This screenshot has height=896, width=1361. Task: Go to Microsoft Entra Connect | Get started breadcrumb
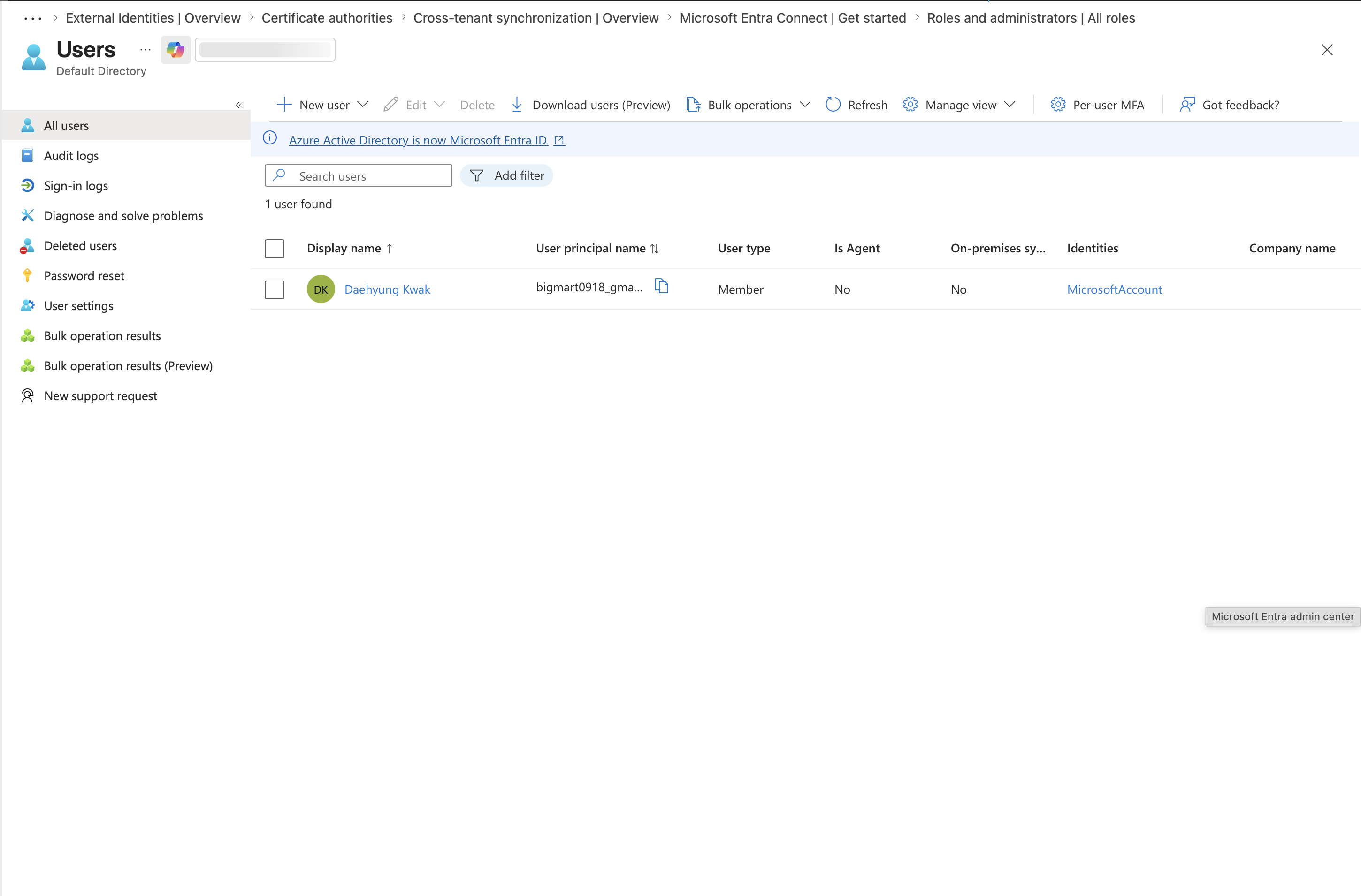pos(793,18)
